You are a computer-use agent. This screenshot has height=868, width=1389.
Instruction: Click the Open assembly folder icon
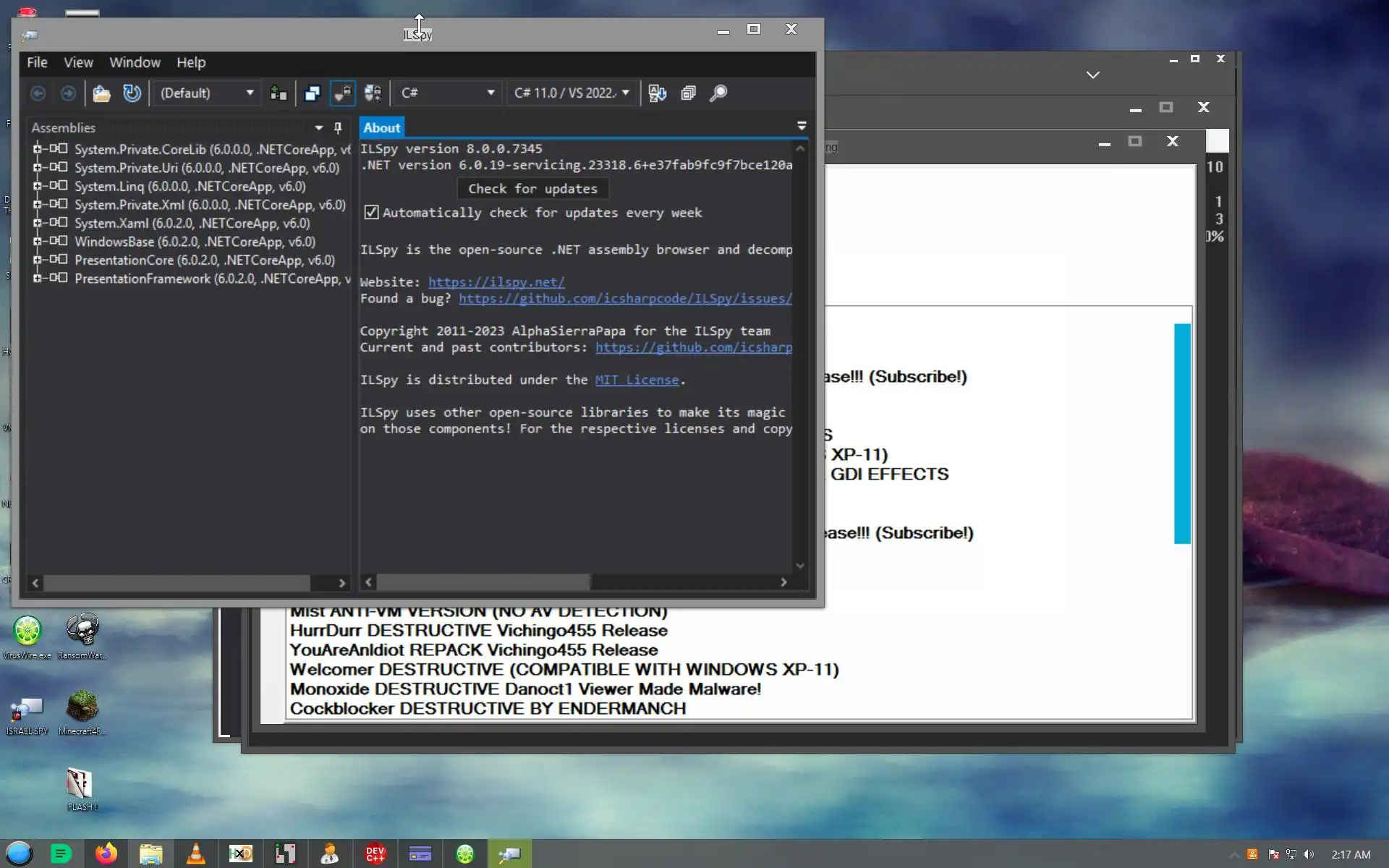[x=101, y=93]
